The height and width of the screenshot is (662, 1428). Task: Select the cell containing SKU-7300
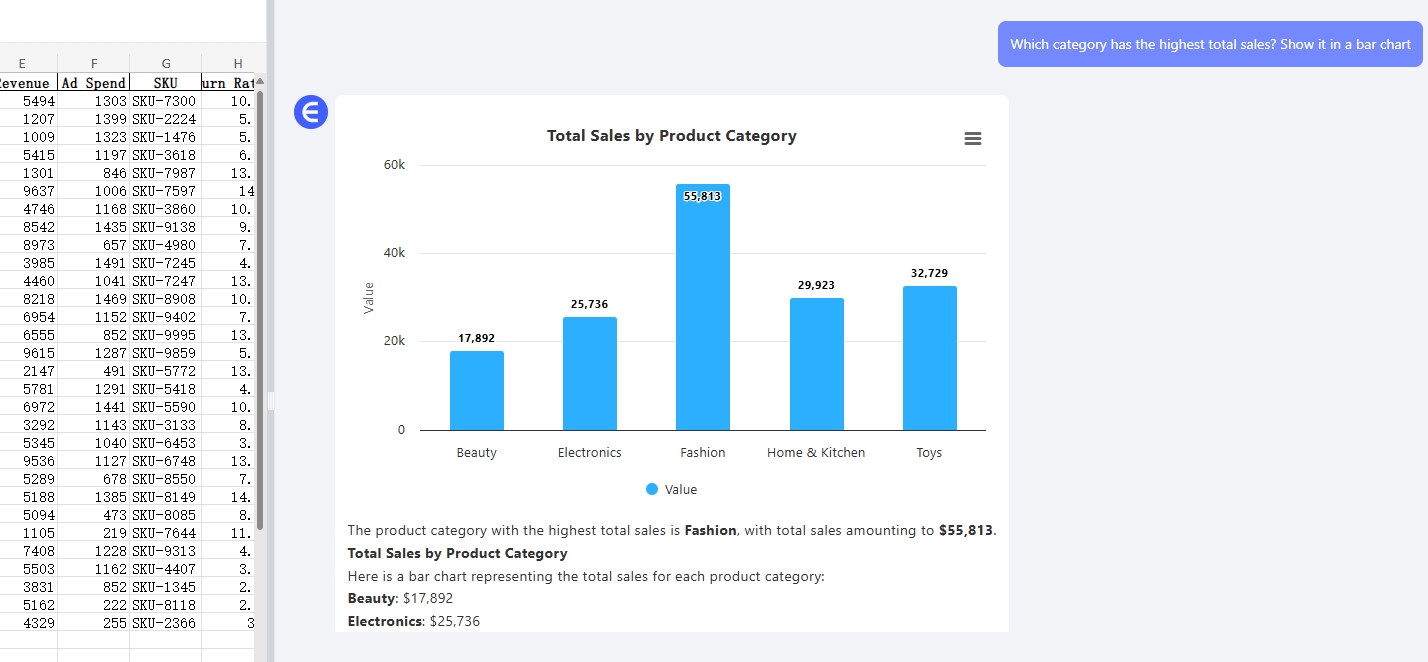coord(165,101)
